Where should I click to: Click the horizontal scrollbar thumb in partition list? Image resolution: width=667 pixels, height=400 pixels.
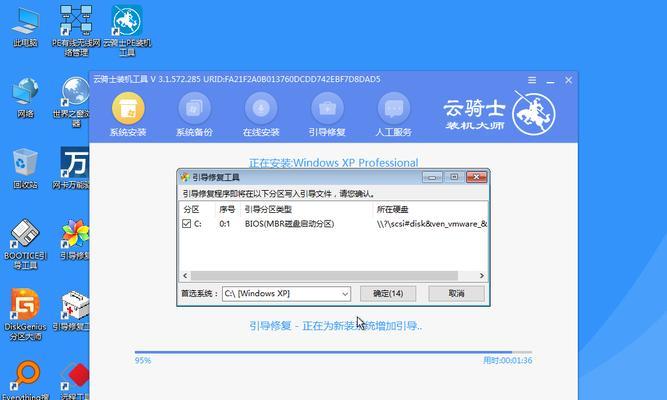tap(324, 276)
